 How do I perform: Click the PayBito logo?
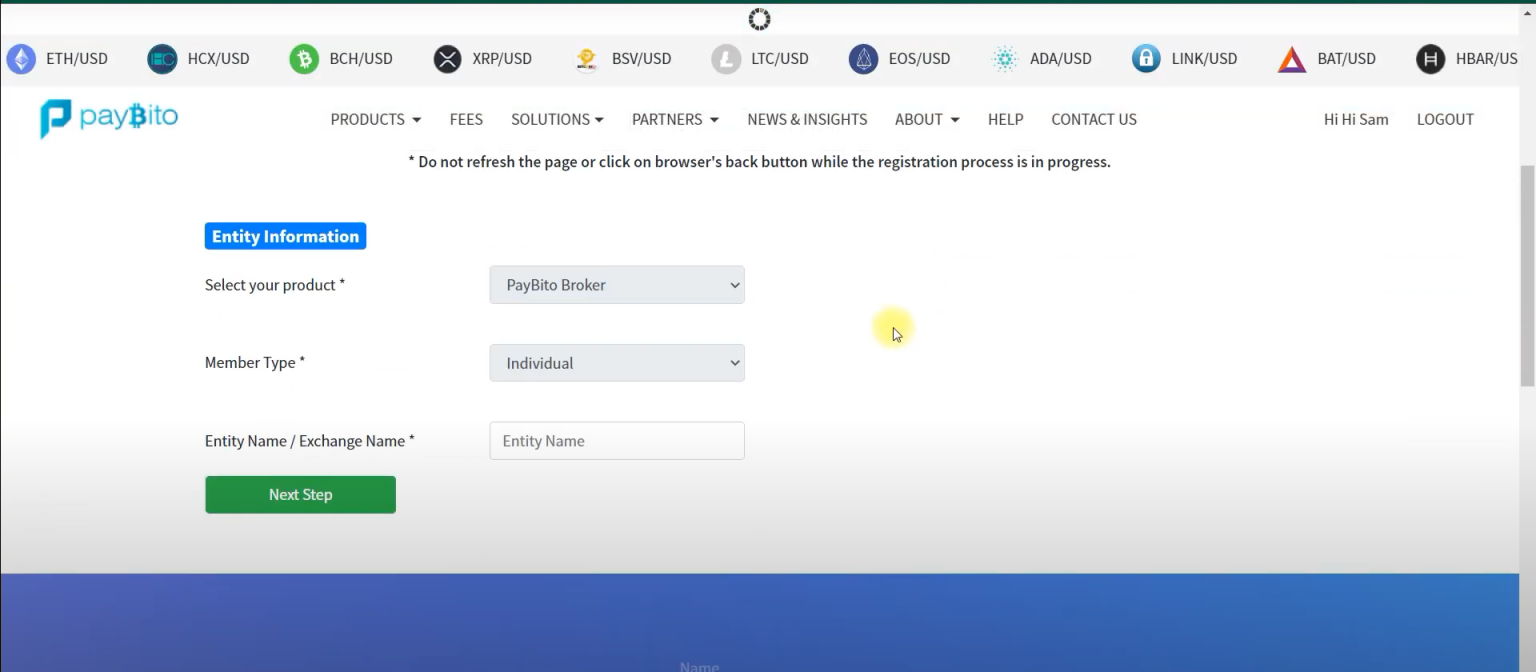pos(109,118)
